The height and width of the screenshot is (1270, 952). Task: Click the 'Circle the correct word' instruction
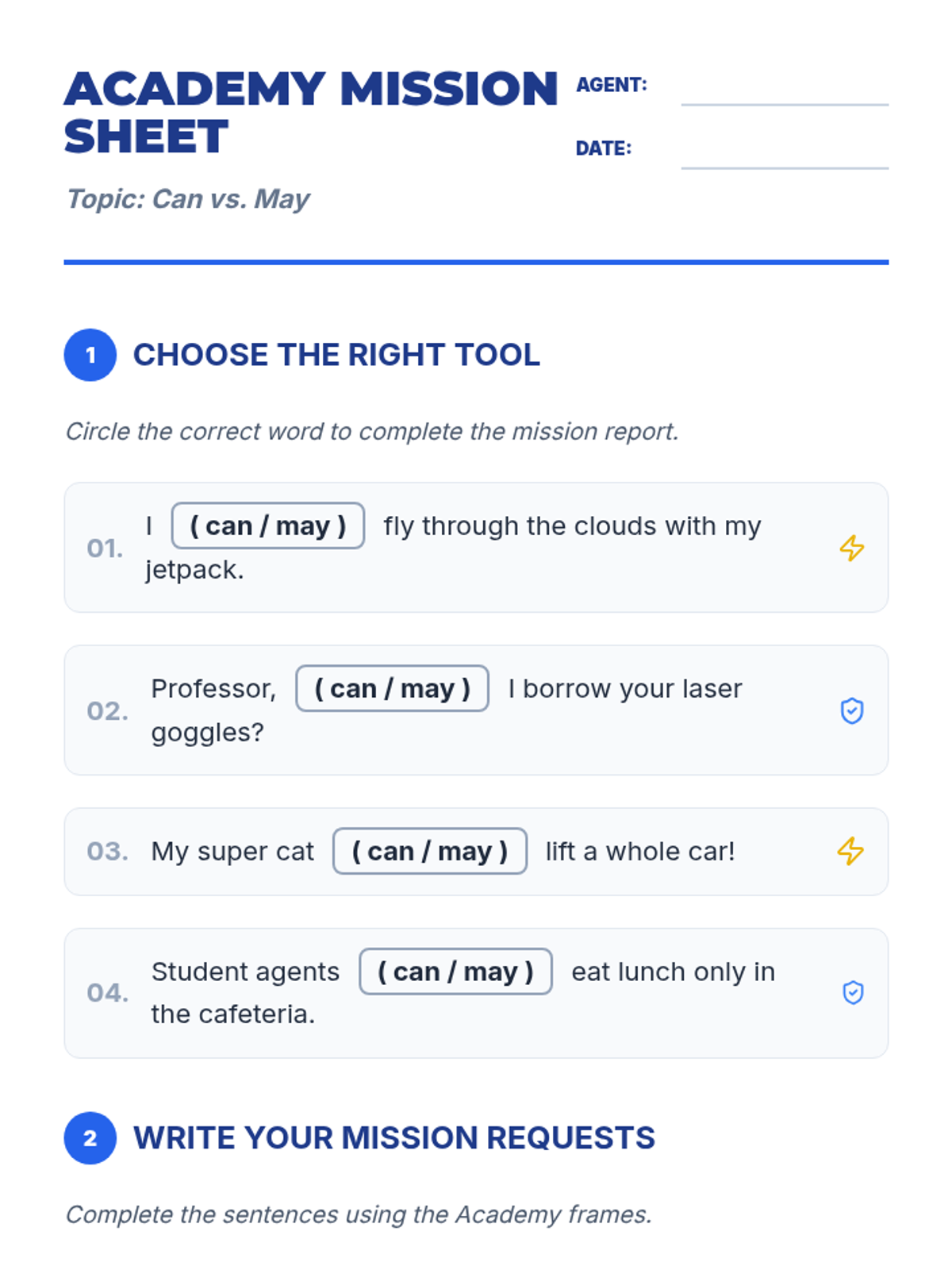372,431
